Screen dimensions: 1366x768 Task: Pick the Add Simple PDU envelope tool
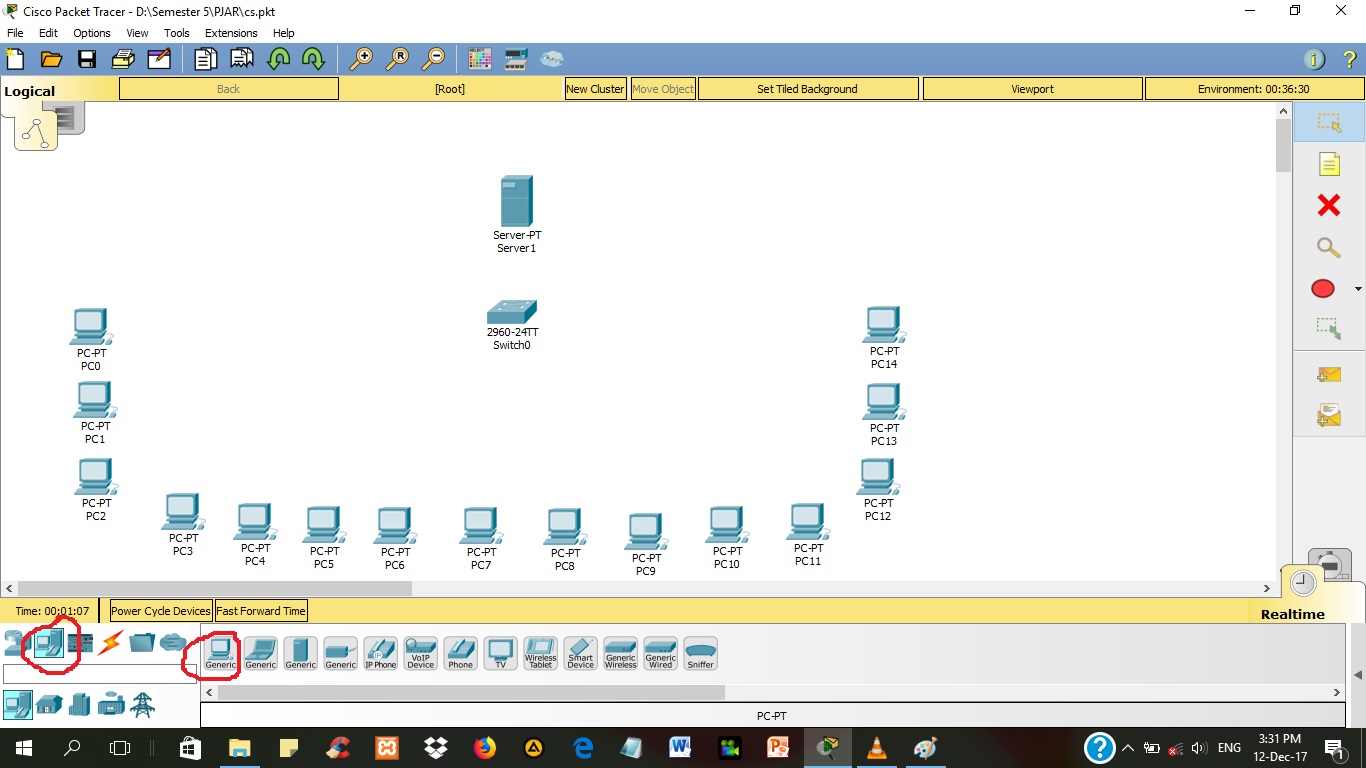coord(1329,373)
